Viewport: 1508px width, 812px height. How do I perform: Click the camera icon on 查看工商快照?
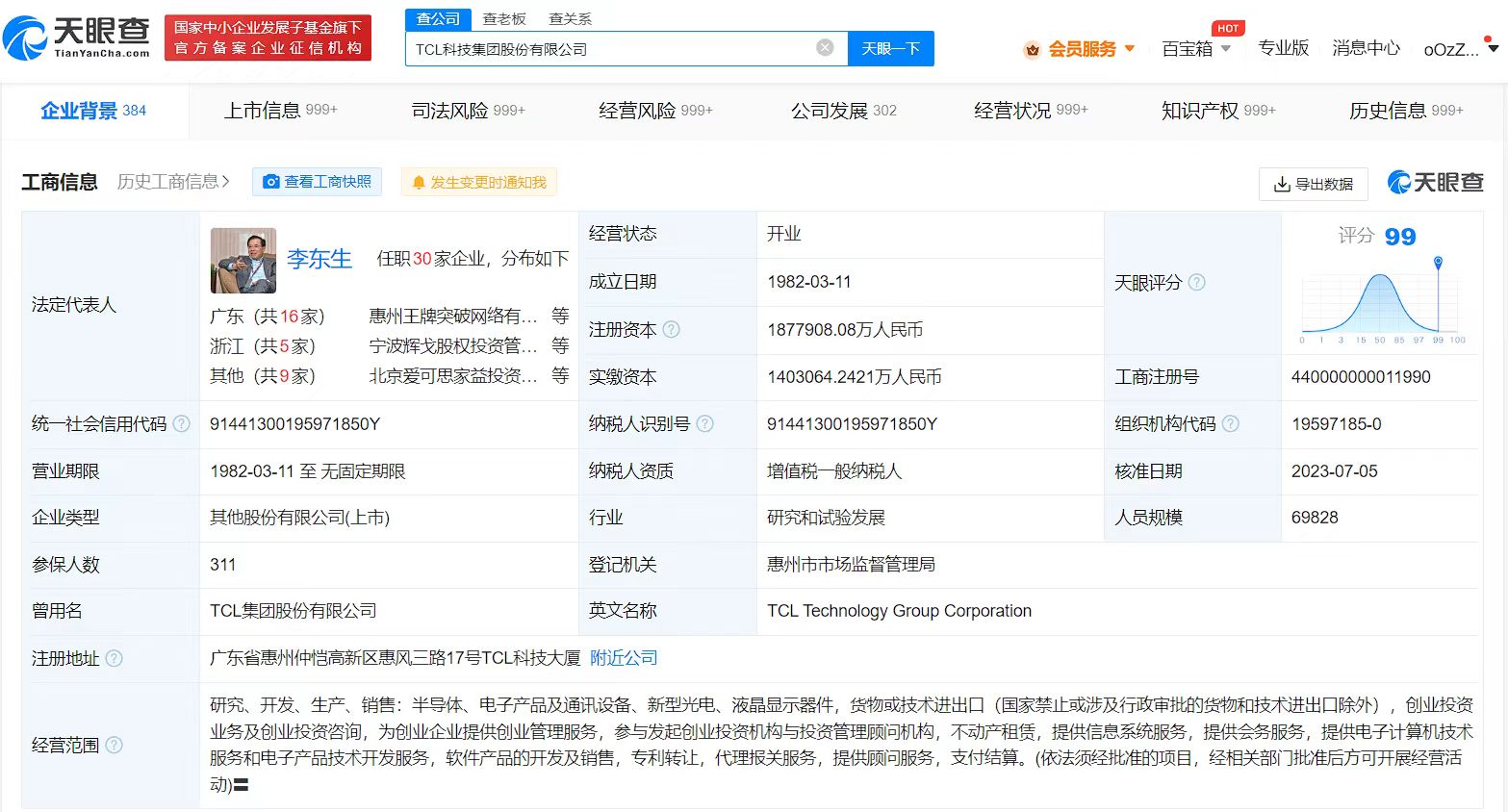point(272,181)
